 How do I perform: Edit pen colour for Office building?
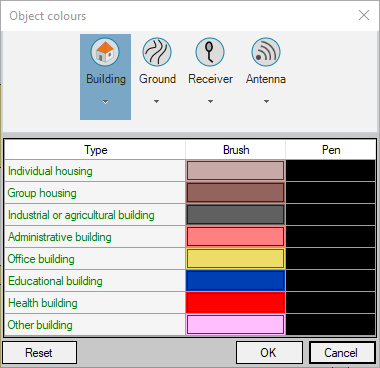(x=331, y=259)
